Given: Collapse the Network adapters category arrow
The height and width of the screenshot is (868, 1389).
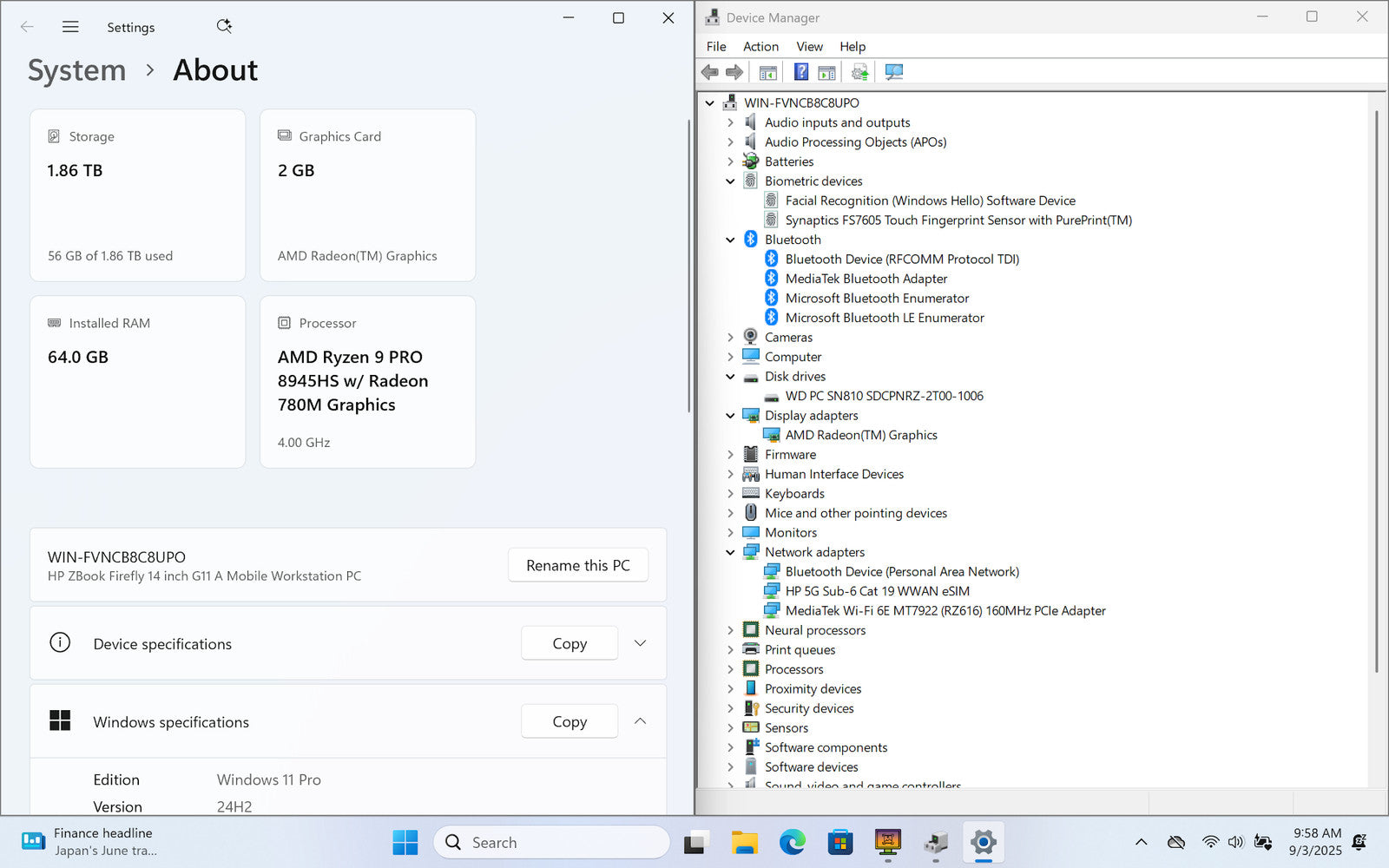Looking at the screenshot, I should pyautogui.click(x=730, y=552).
